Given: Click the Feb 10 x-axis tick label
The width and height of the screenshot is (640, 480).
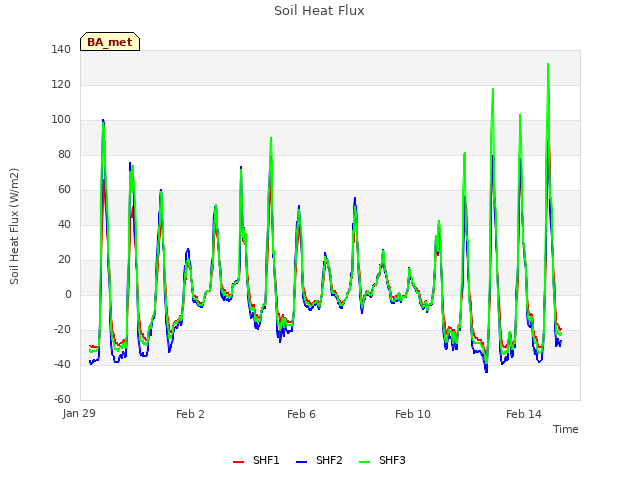Looking at the screenshot, I should [x=413, y=414].
